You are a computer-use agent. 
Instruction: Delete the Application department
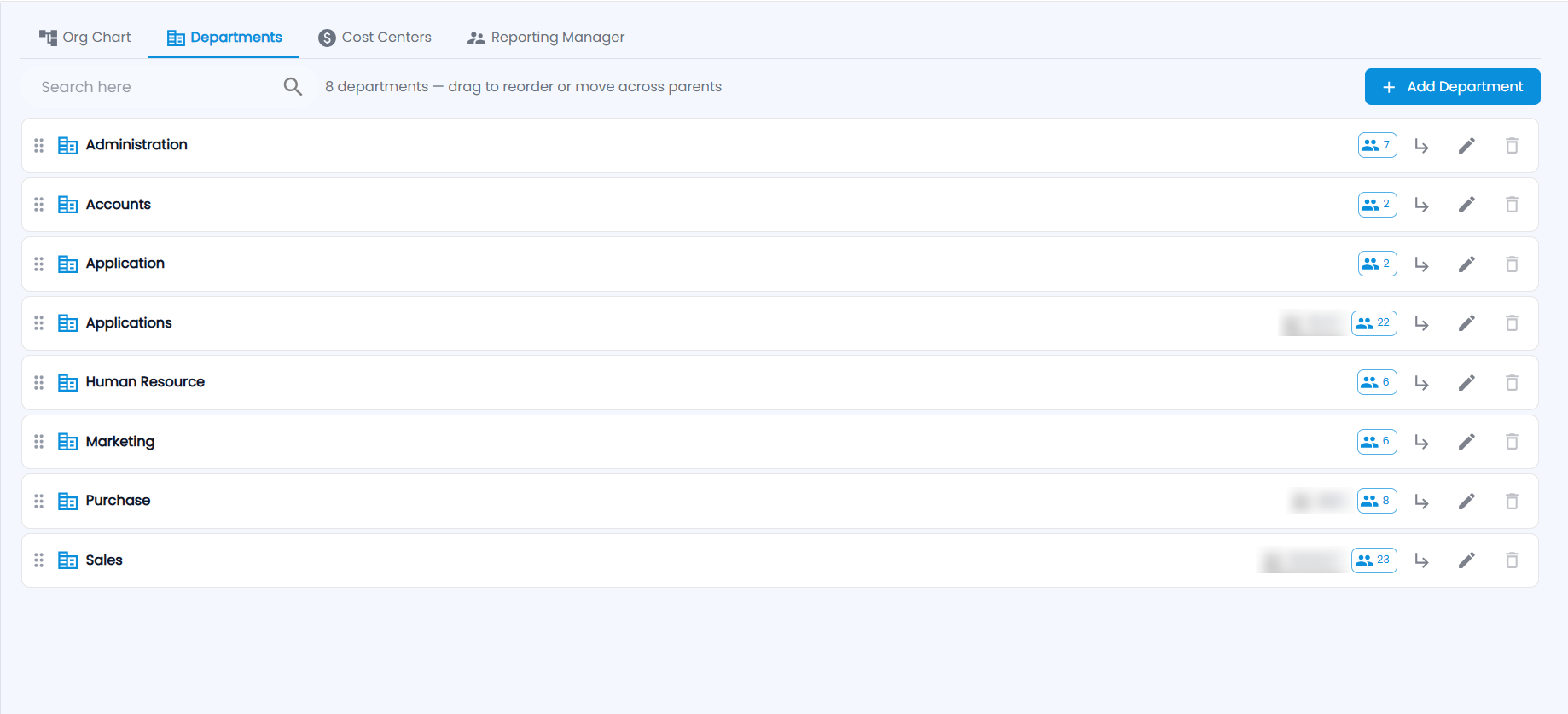pyautogui.click(x=1512, y=264)
